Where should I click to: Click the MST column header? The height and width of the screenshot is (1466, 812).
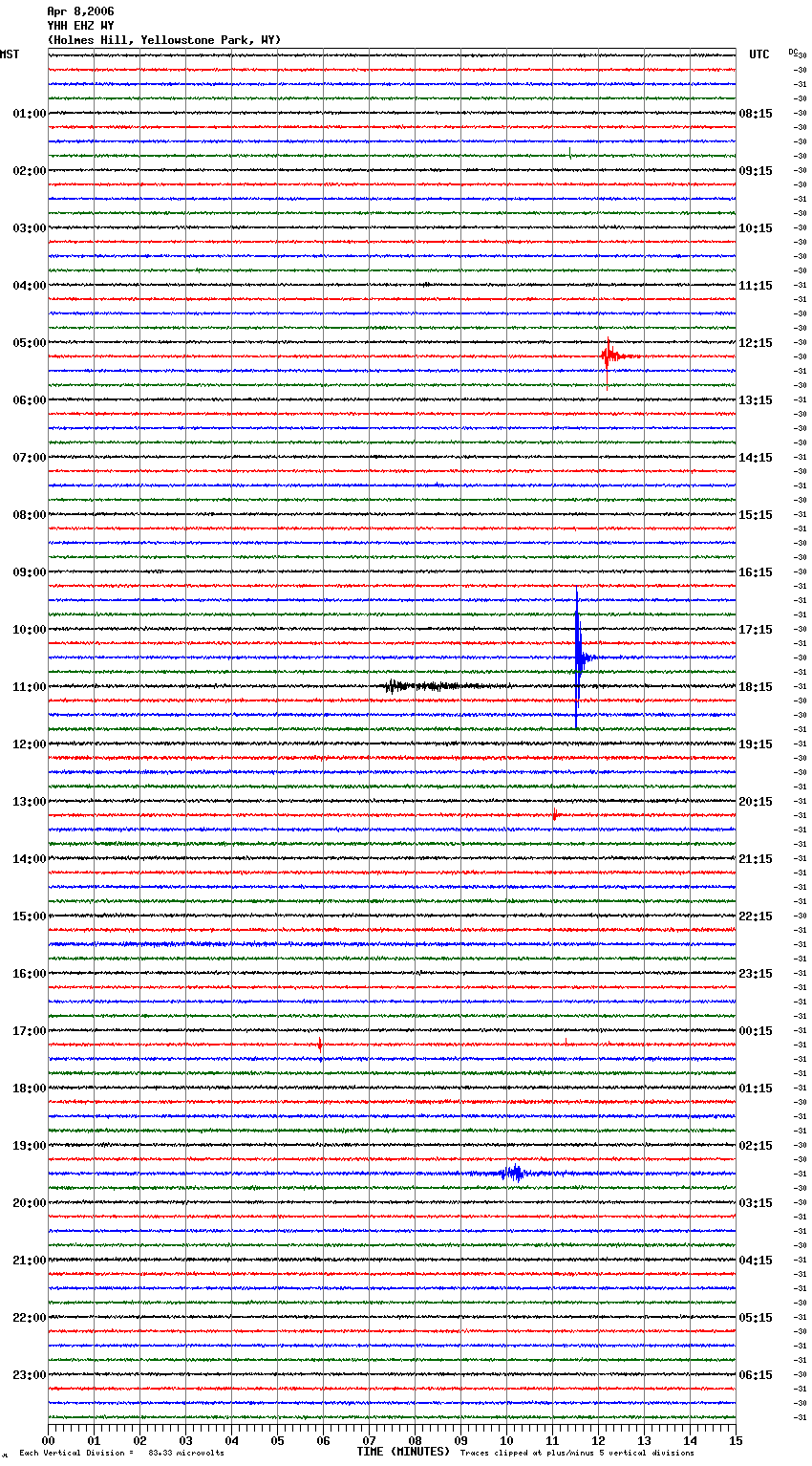pyautogui.click(x=10, y=54)
